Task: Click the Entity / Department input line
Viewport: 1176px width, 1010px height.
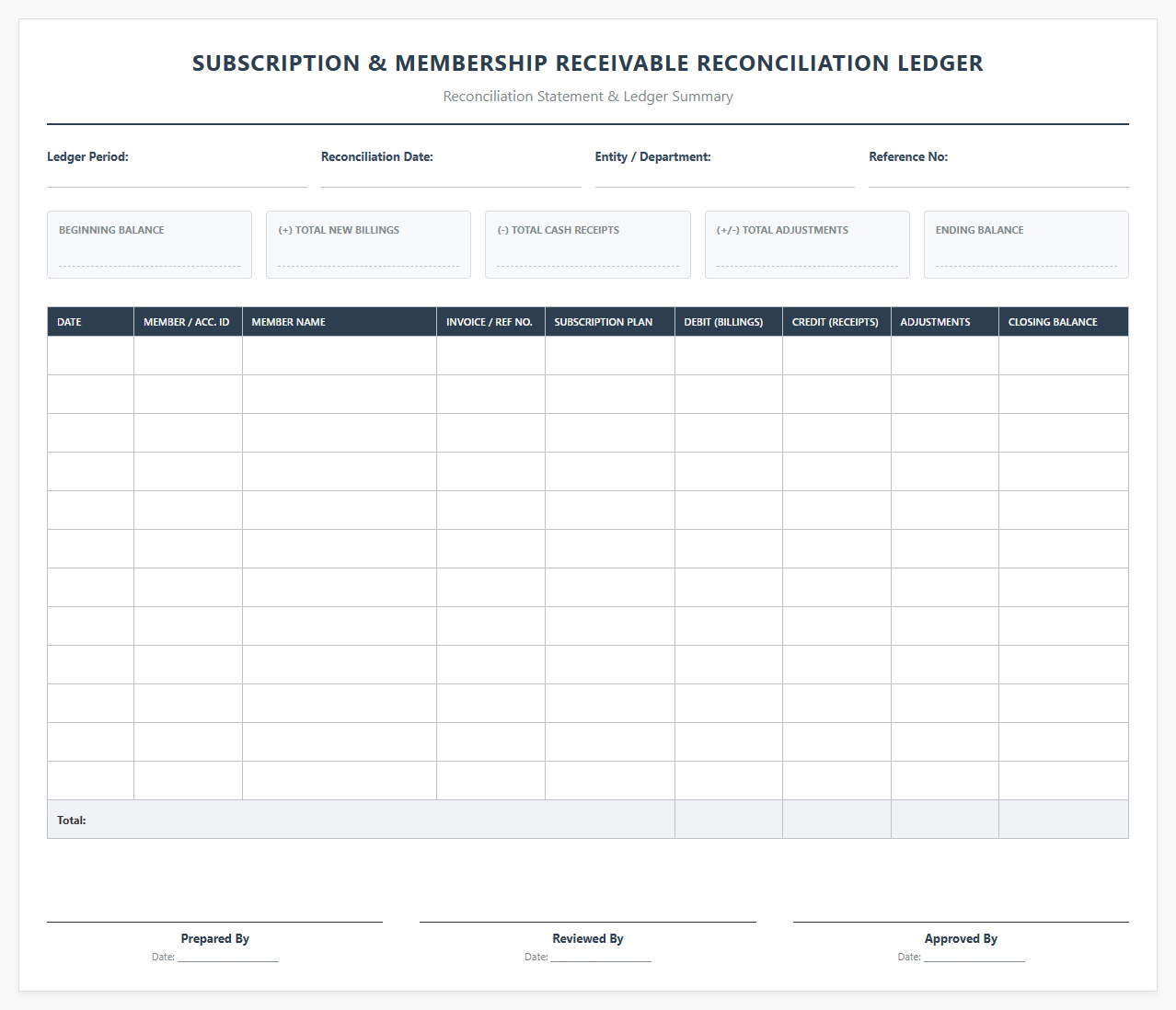Action: (x=725, y=178)
